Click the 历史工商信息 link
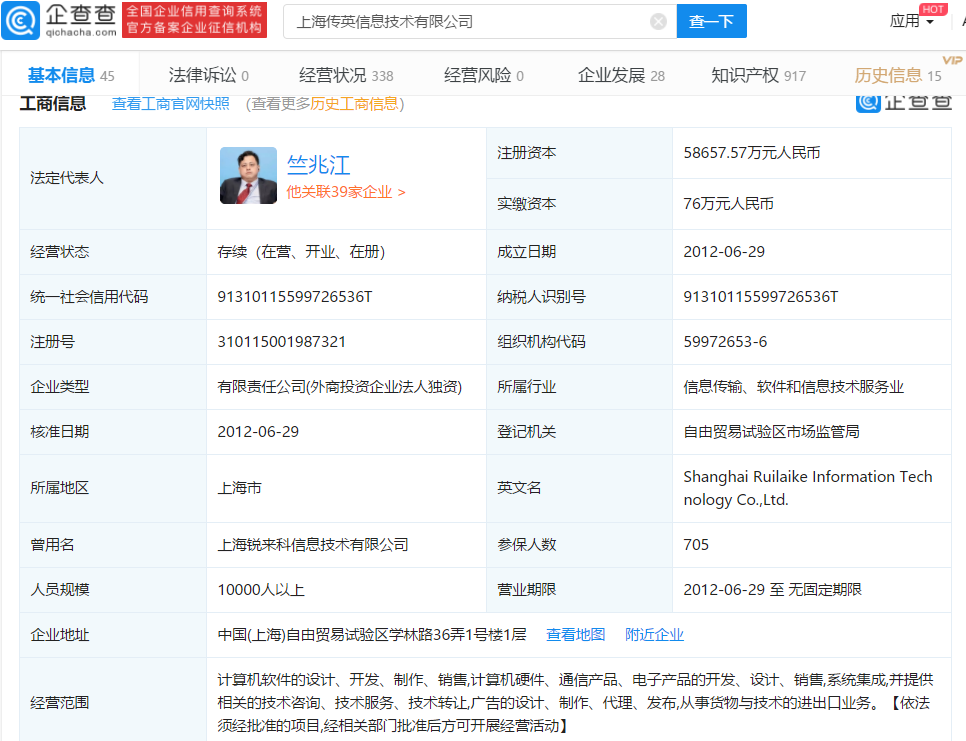Viewport: 966px width, 741px height. coord(353,103)
